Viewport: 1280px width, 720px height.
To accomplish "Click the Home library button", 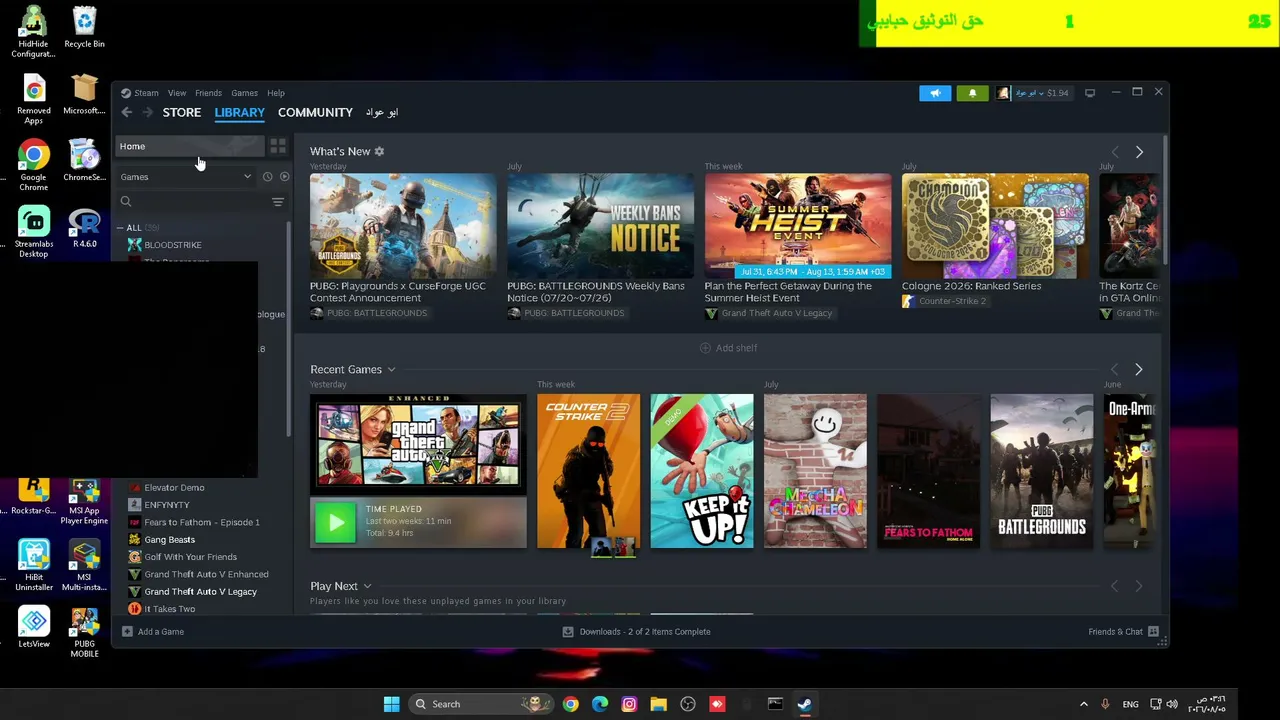I will point(190,146).
